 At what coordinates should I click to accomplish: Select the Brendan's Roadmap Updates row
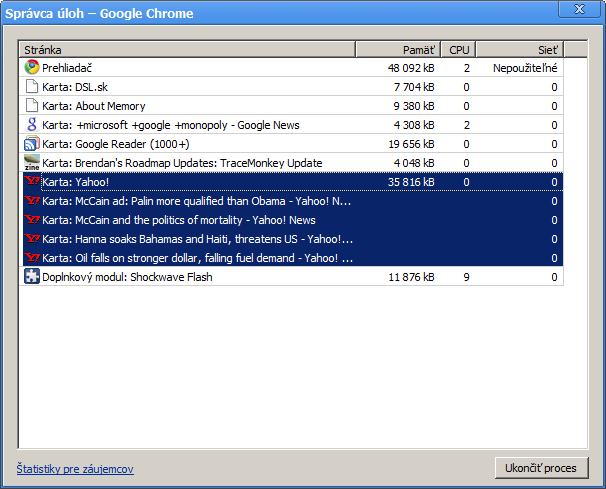[x=293, y=162]
